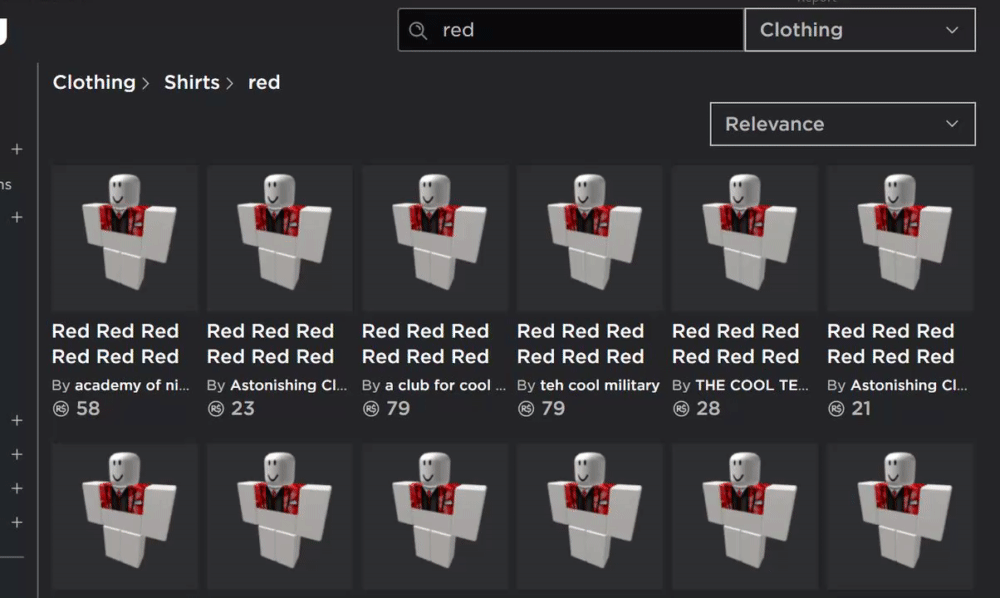Screen dimensions: 1000x598
Task: Click Robux icon under a club for cool
Action: point(371,409)
